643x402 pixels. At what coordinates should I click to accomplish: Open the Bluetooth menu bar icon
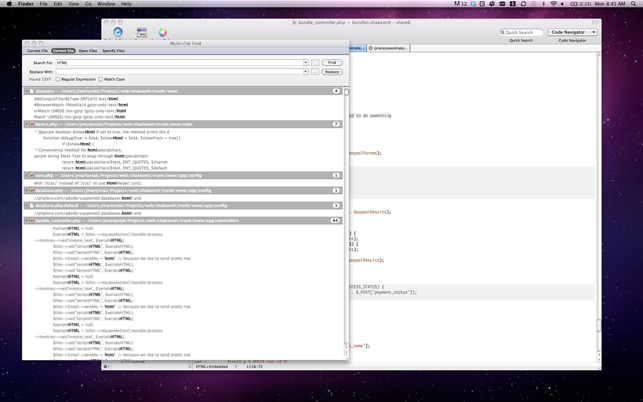tap(543, 4)
